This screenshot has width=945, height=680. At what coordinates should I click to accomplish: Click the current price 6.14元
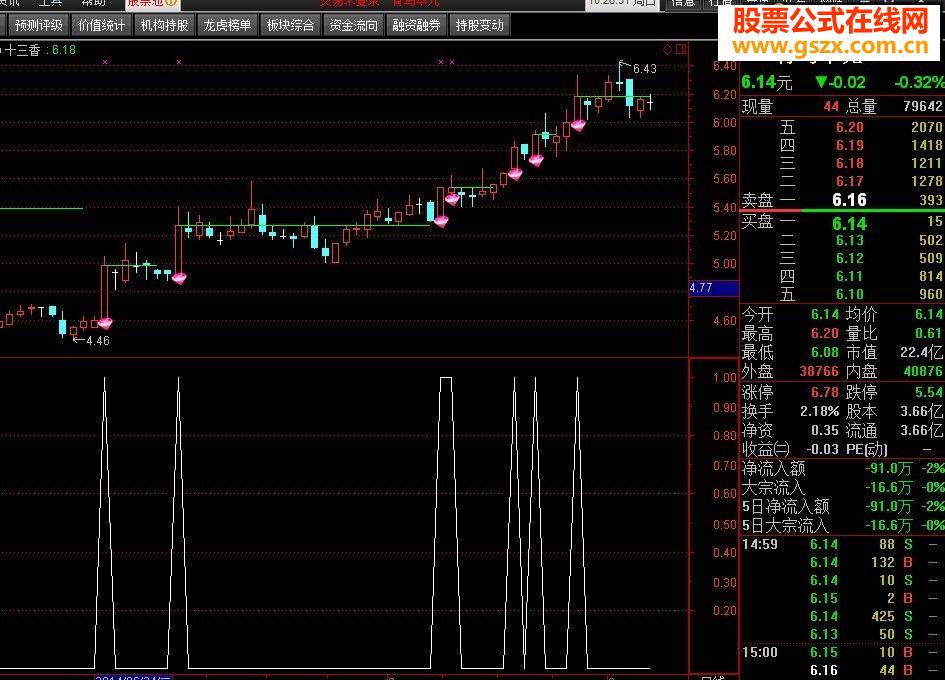[x=767, y=82]
